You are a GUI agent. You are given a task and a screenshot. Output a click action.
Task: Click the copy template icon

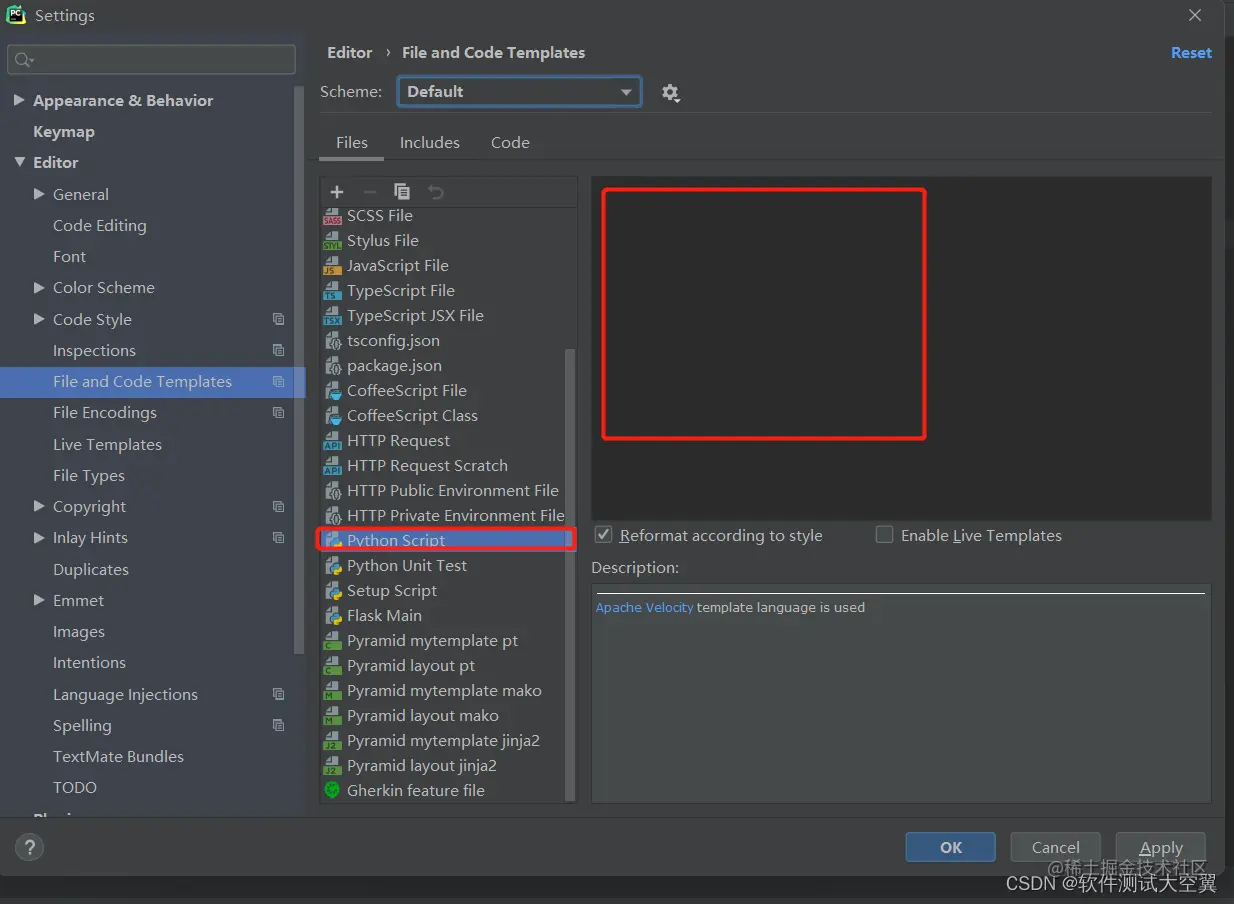(402, 192)
